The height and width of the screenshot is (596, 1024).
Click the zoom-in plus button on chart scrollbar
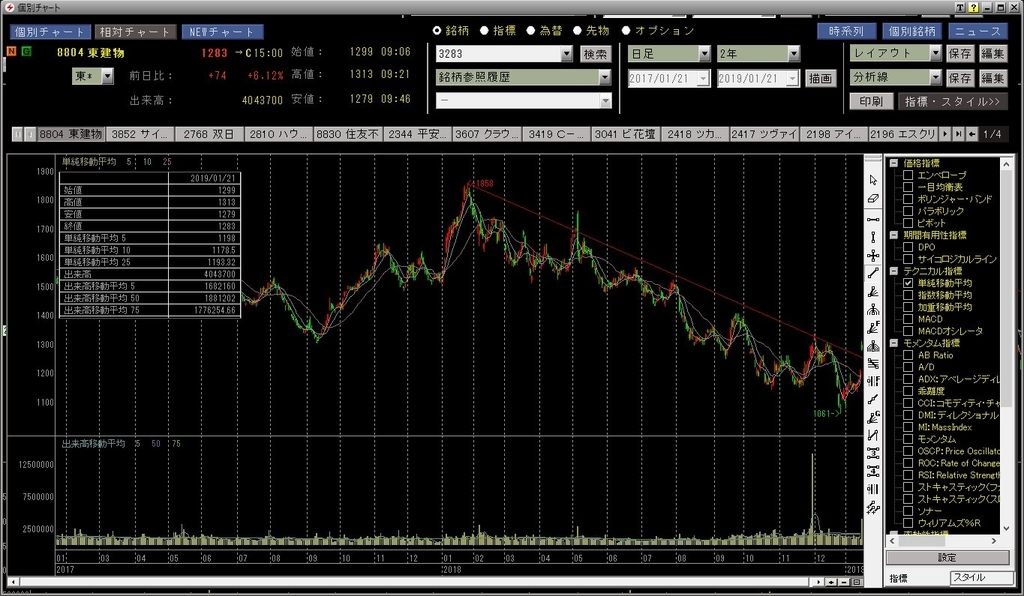point(831,582)
